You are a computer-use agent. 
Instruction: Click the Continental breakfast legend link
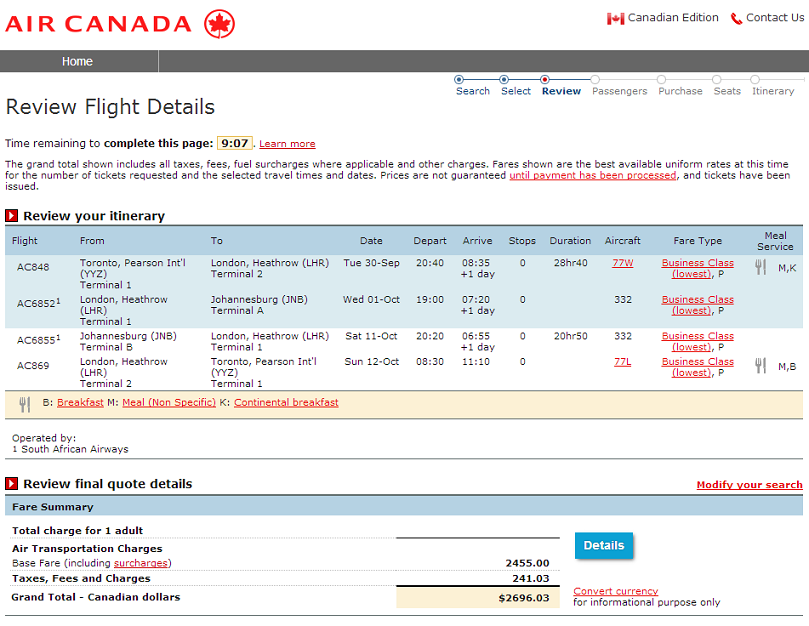pyautogui.click(x=286, y=403)
